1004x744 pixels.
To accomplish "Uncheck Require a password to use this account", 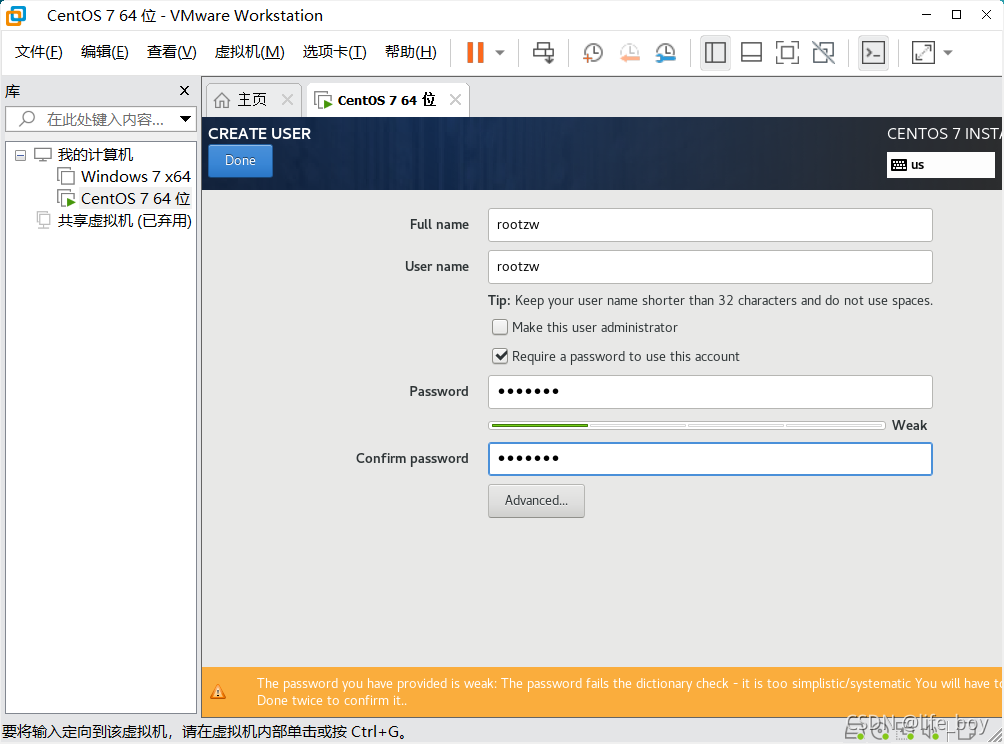I will click(x=500, y=356).
